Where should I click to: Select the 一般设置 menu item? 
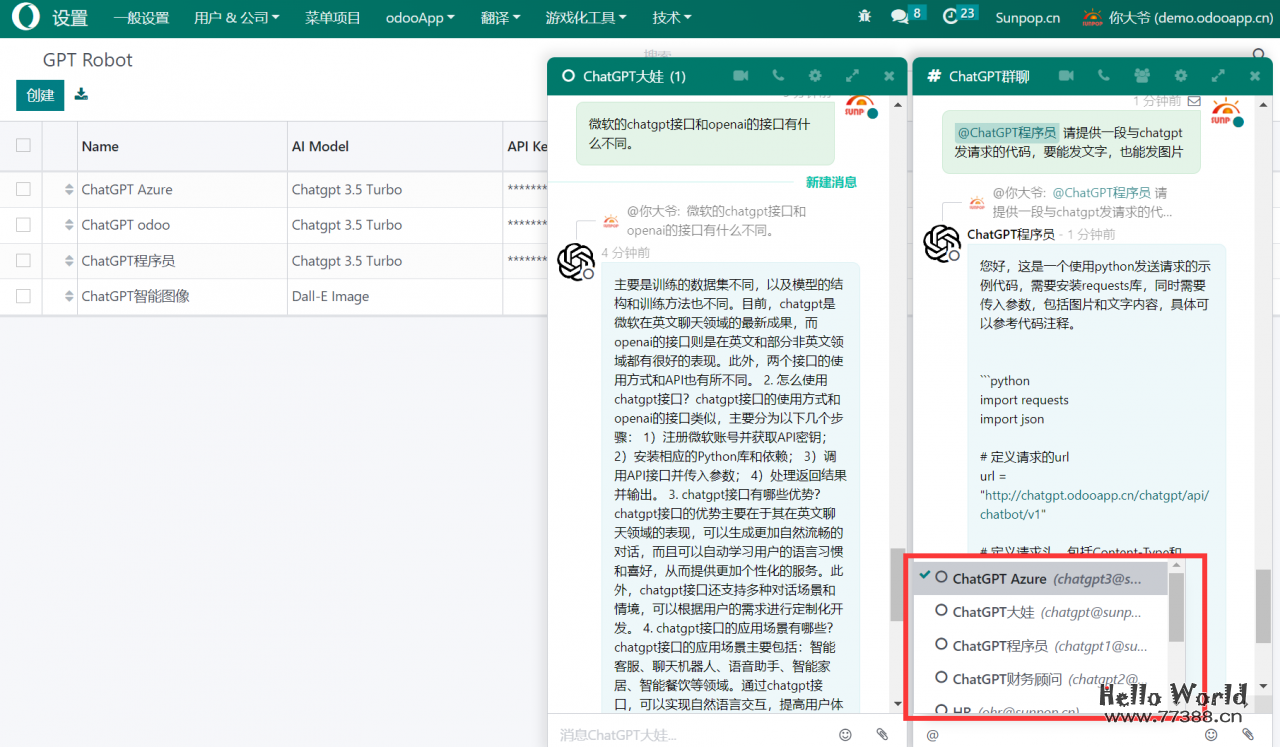click(x=141, y=17)
